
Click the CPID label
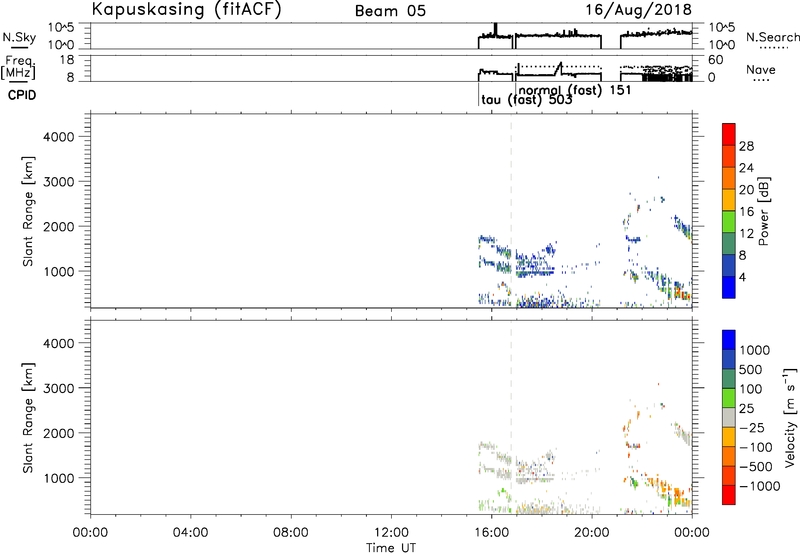click(22, 95)
